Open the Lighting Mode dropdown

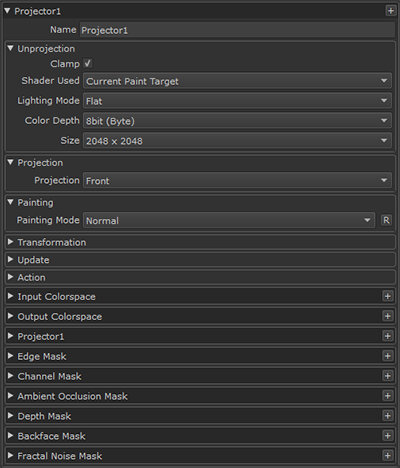coord(237,101)
